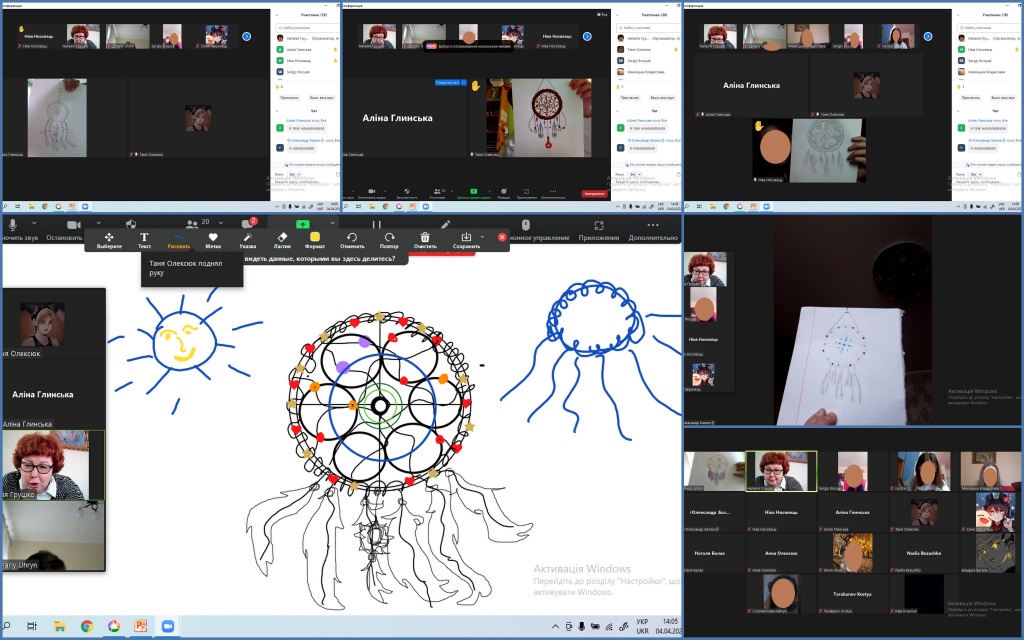Select Uhryn video tile in whiteboard window
Image resolution: width=1024 pixels, height=640 pixels.
click(x=54, y=536)
